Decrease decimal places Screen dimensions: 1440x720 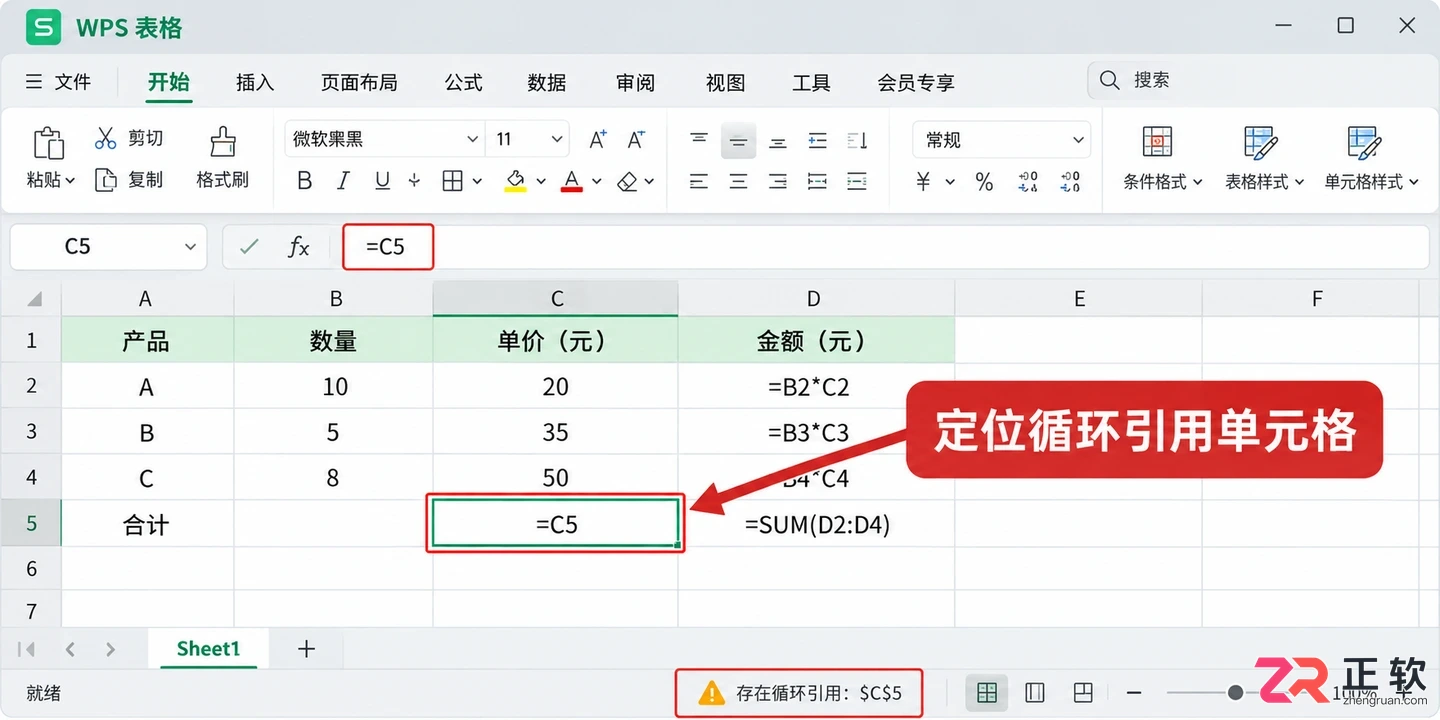[1071, 181]
